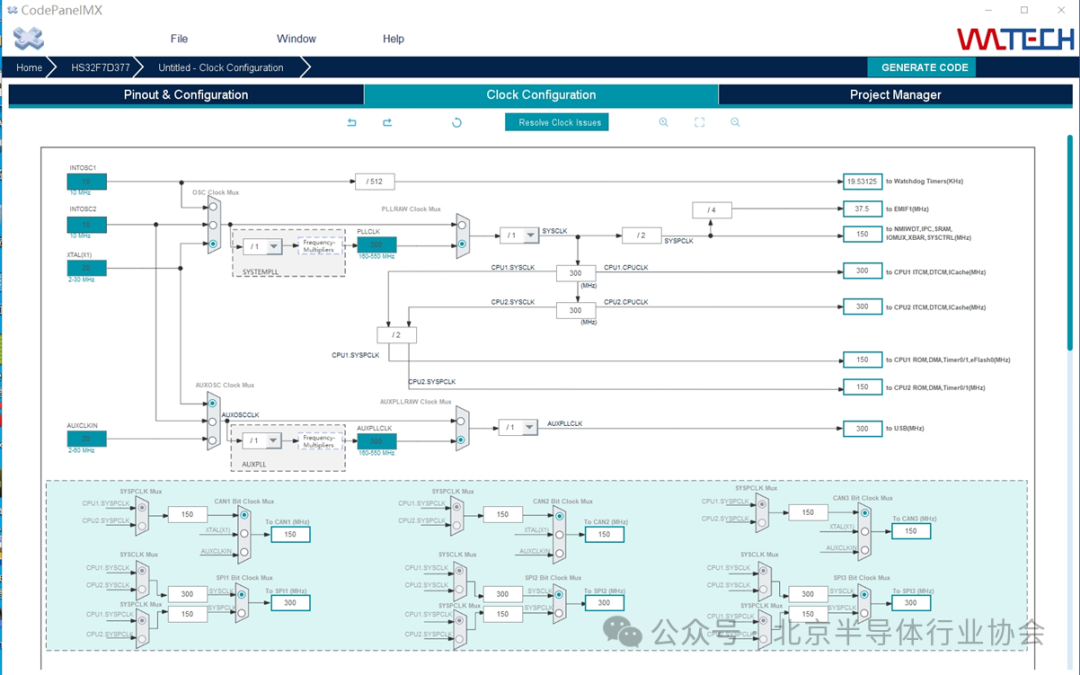This screenshot has width=1080, height=675.
Task: Click the CPU1.SYSCLK 300 MHz value box
Action: (x=576, y=273)
